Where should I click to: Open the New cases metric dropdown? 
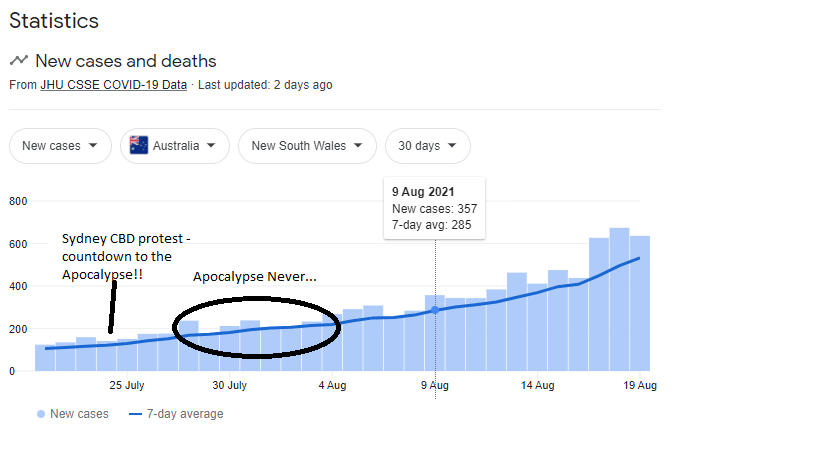[60, 146]
